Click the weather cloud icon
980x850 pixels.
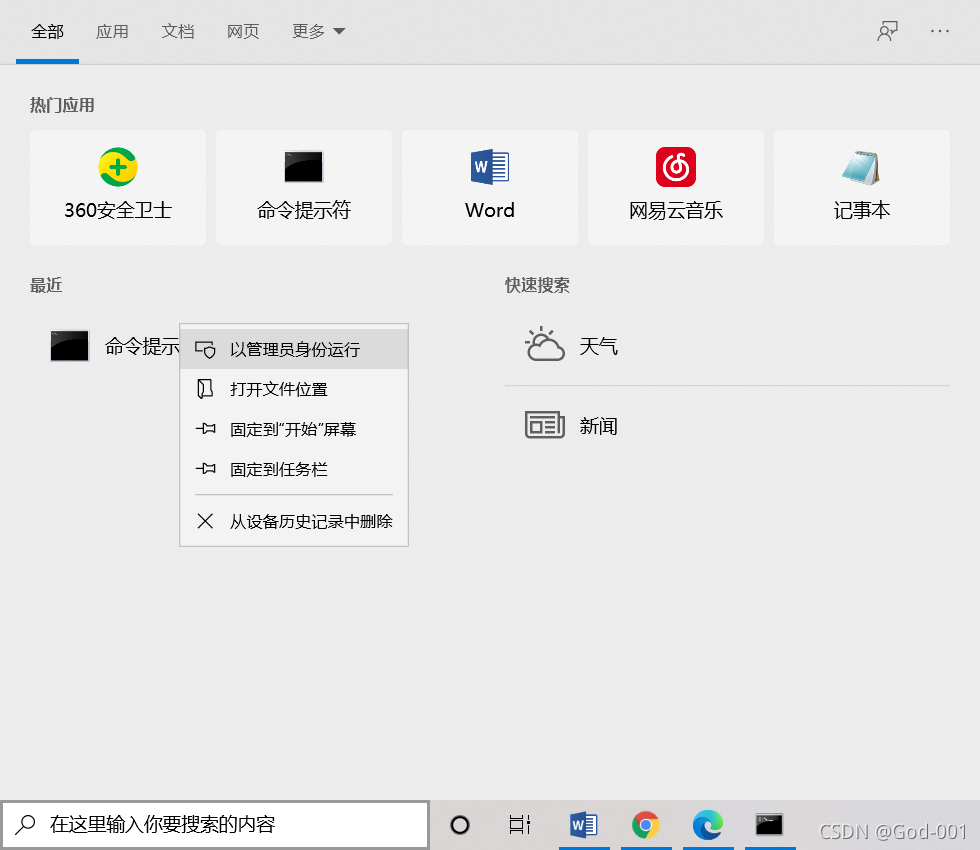tap(544, 344)
